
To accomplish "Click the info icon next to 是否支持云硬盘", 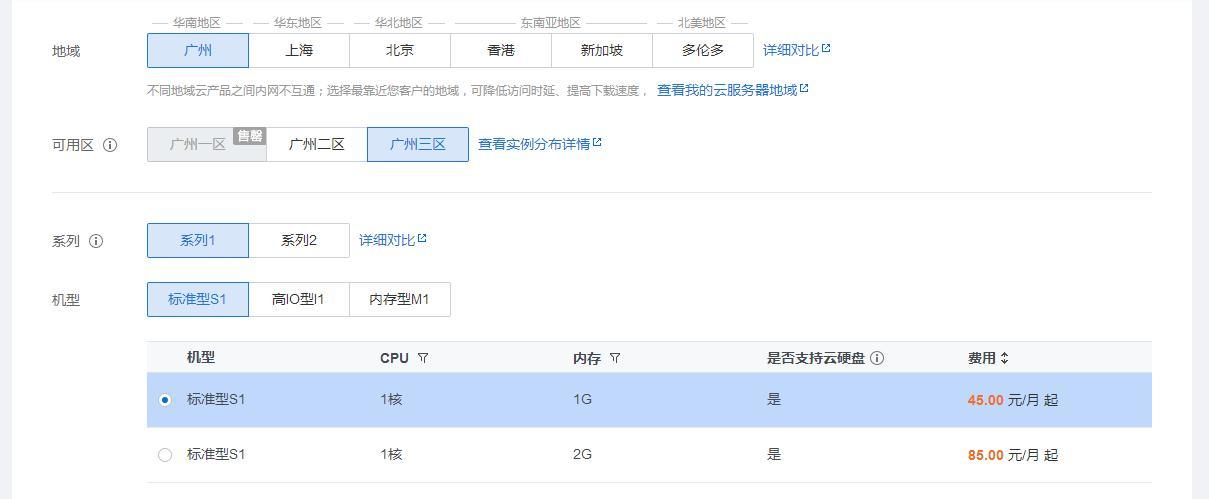I will point(877,358).
